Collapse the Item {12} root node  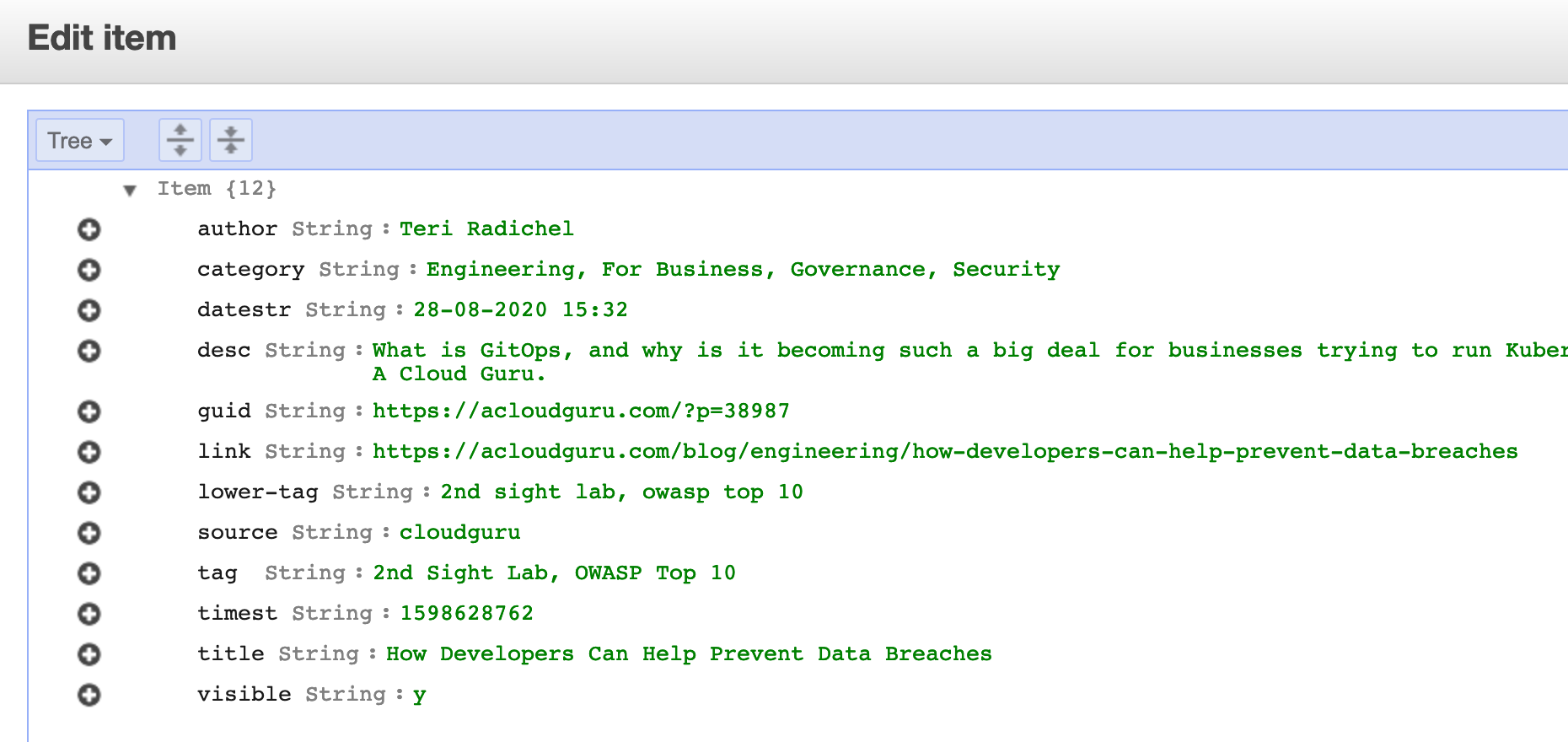click(130, 190)
